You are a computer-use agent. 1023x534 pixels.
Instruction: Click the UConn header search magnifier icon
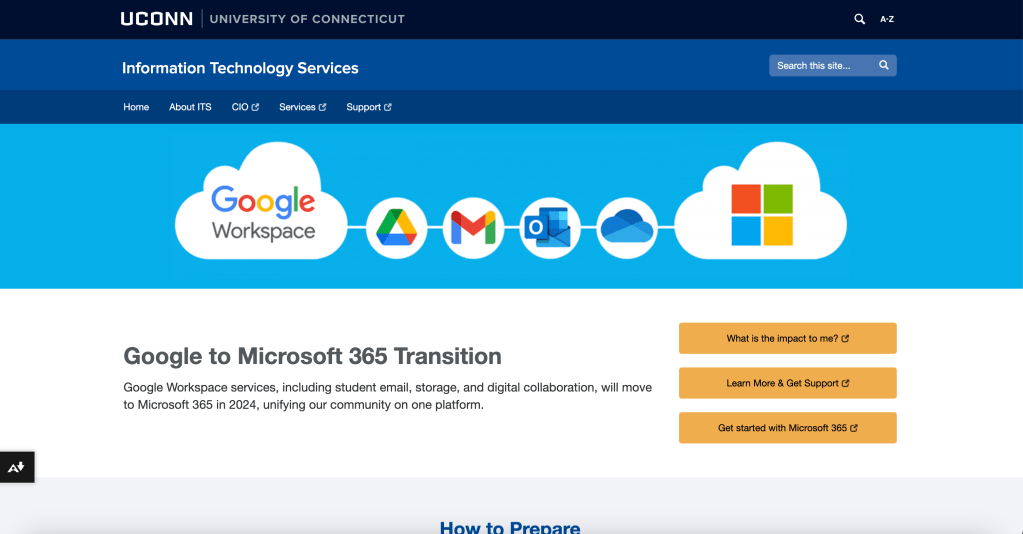click(859, 19)
